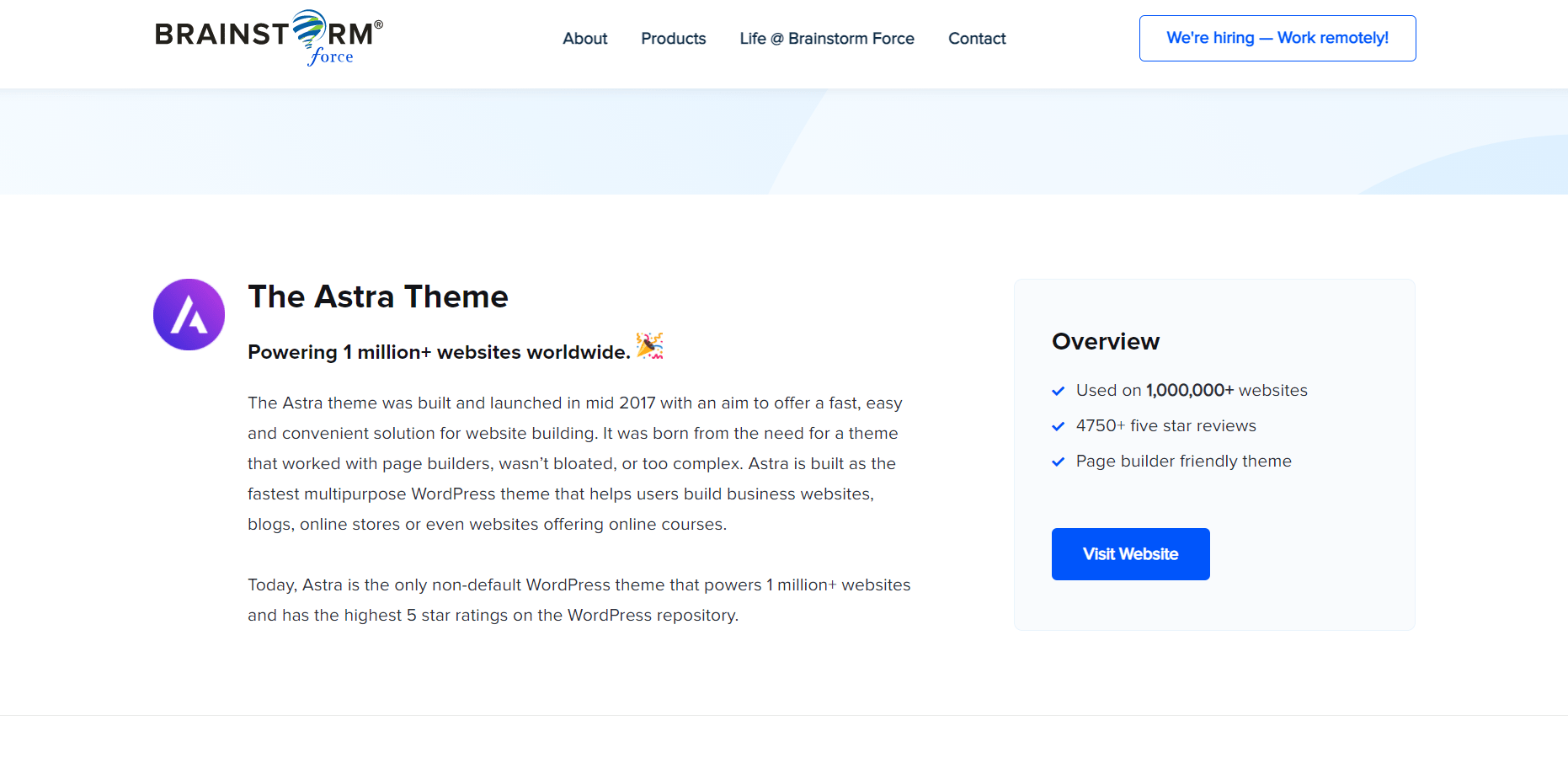
Task: Click Used on 1,000,000+ websites text
Action: 1192,390
